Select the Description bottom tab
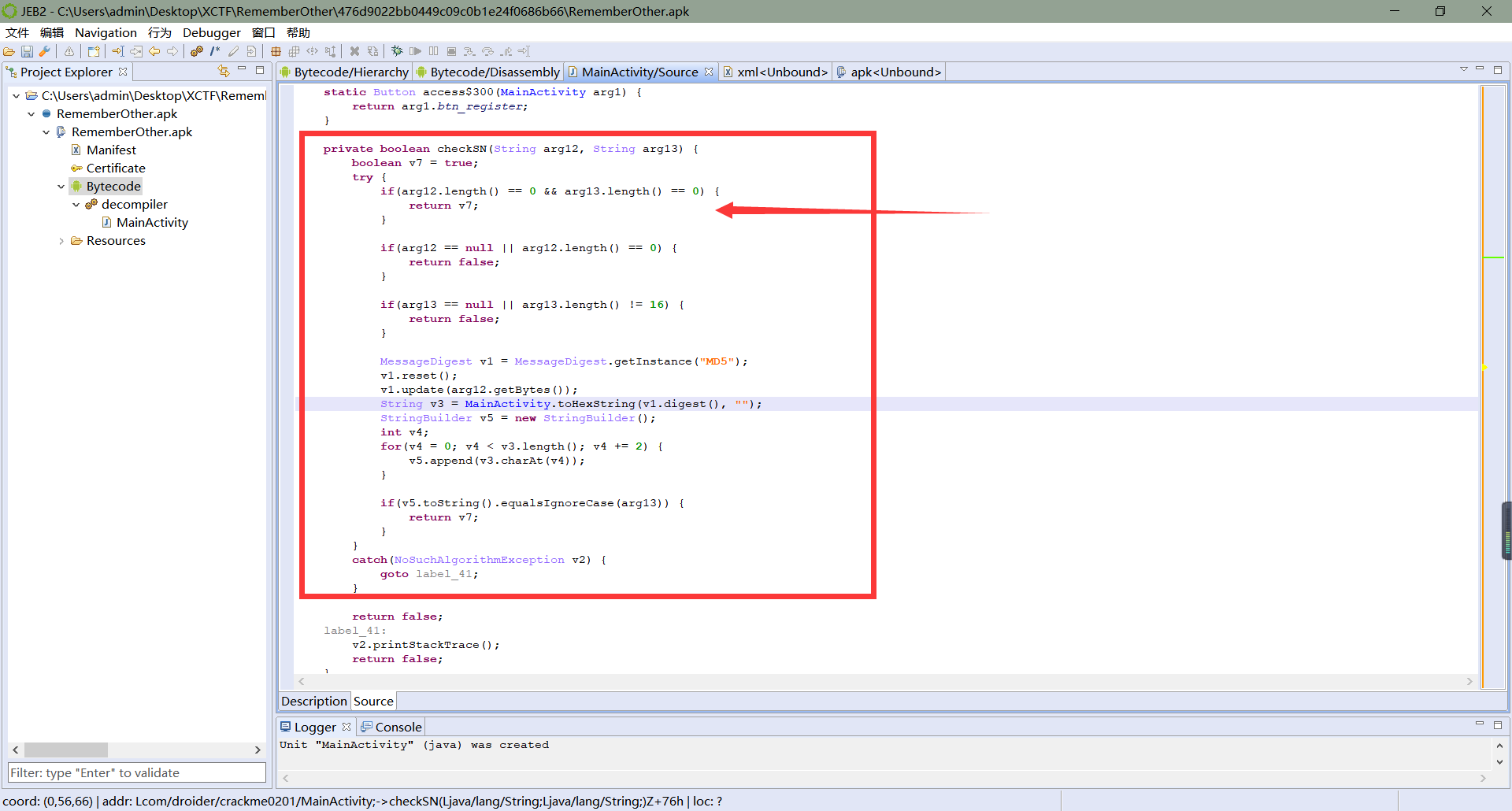Screen dimensions: 1512x811 [314, 701]
